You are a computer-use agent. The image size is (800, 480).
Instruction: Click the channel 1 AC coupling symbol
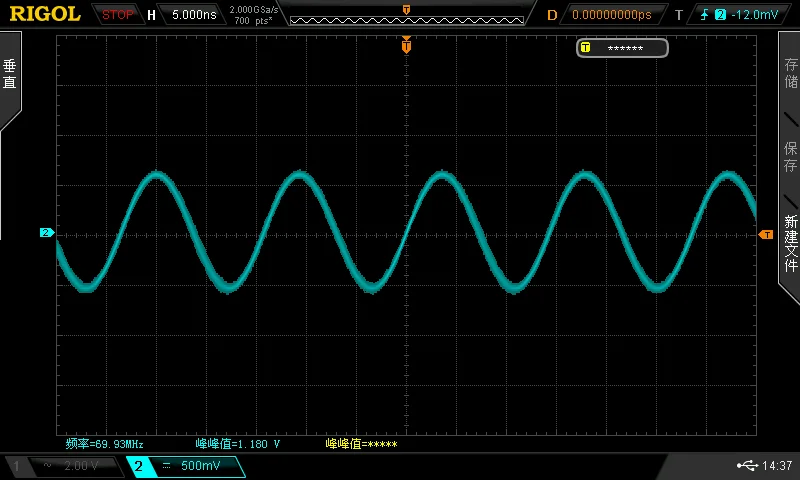point(47,465)
